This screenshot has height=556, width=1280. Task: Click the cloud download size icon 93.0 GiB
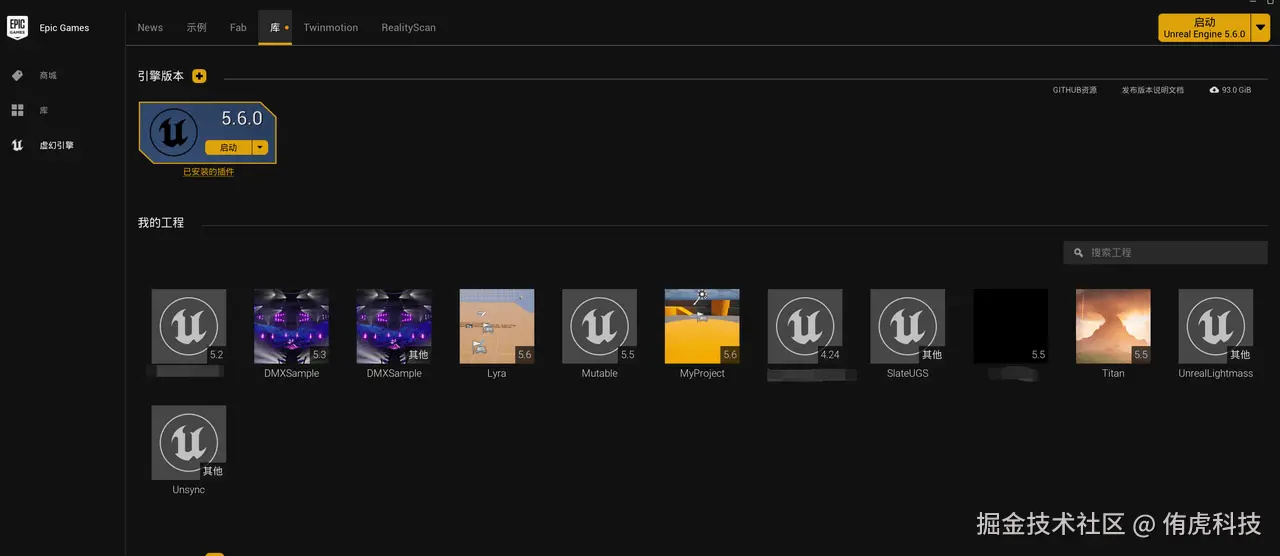click(1214, 90)
